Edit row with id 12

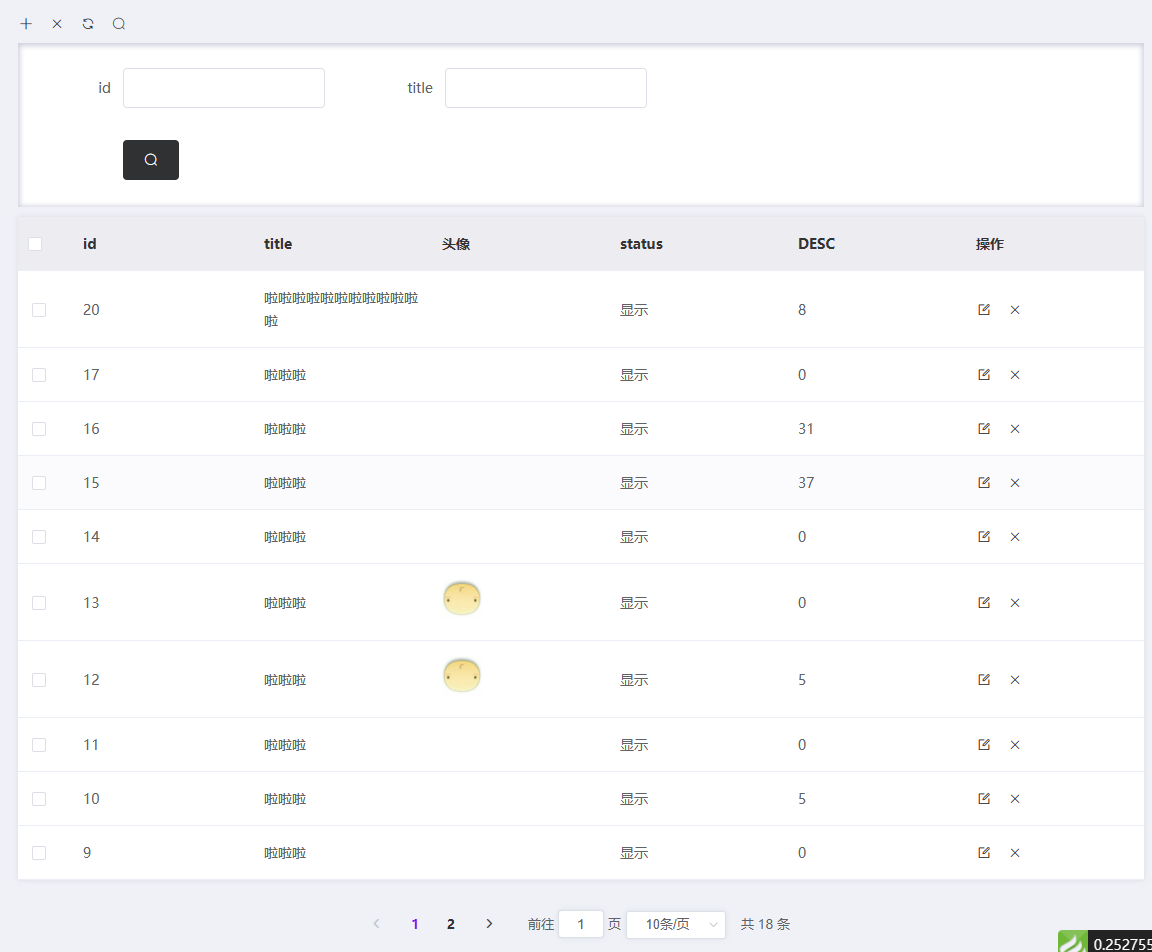tap(984, 679)
